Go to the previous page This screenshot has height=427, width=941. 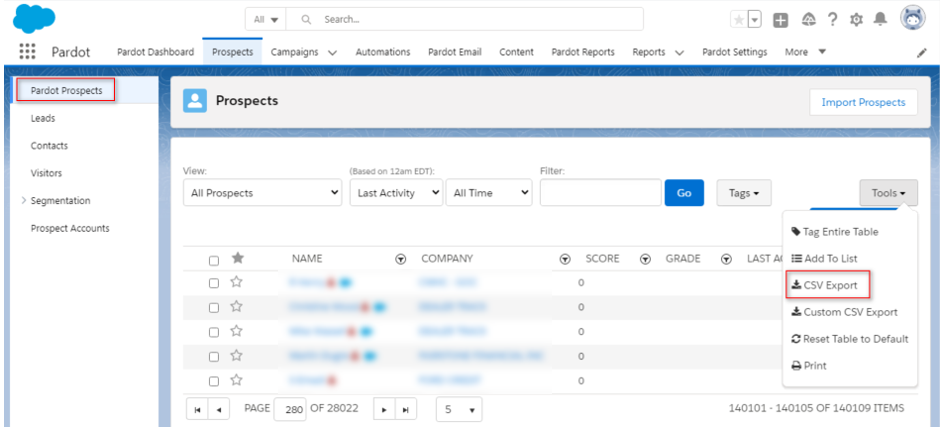tap(218, 410)
